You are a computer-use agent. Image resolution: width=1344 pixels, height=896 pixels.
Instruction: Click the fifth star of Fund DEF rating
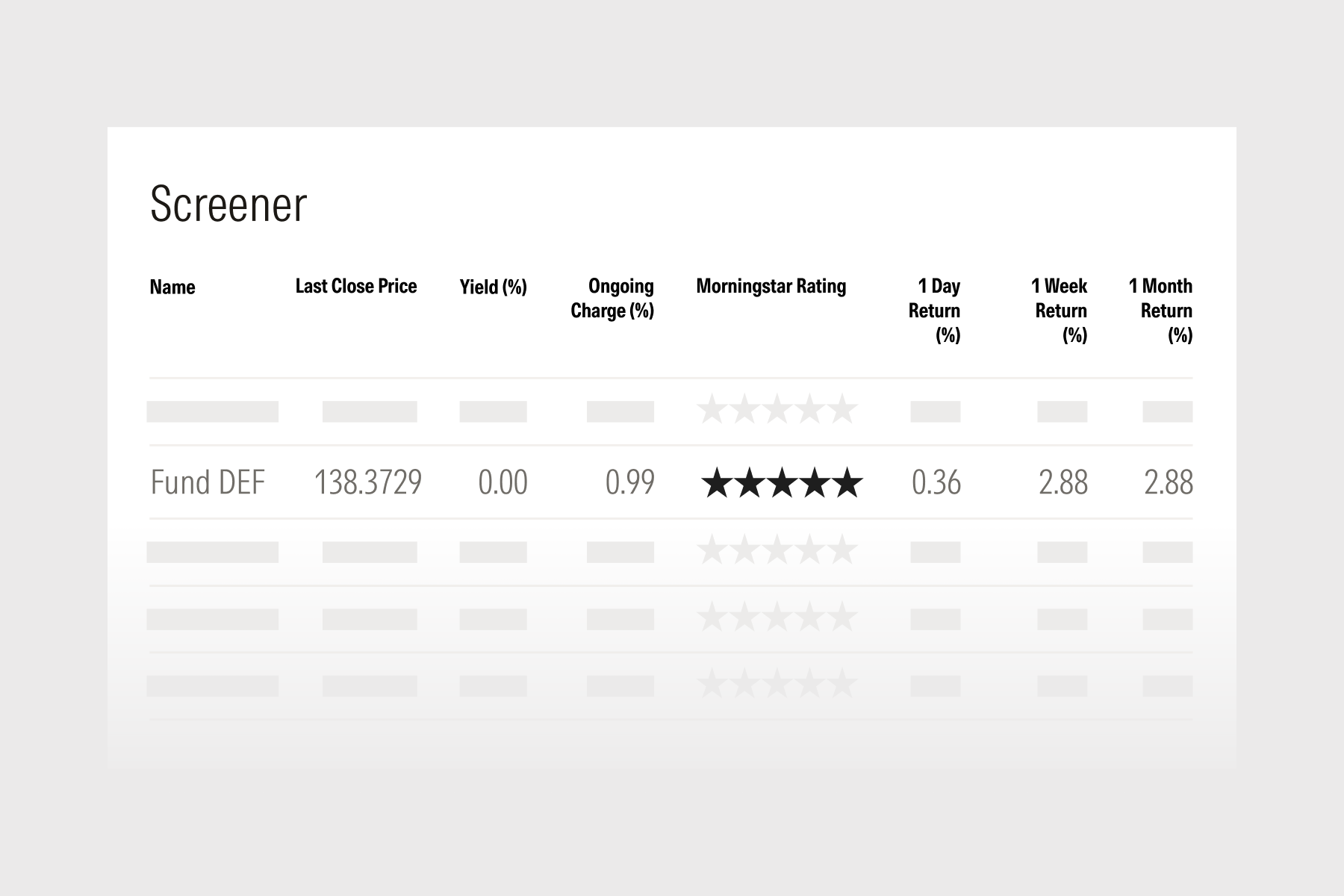coord(847,483)
